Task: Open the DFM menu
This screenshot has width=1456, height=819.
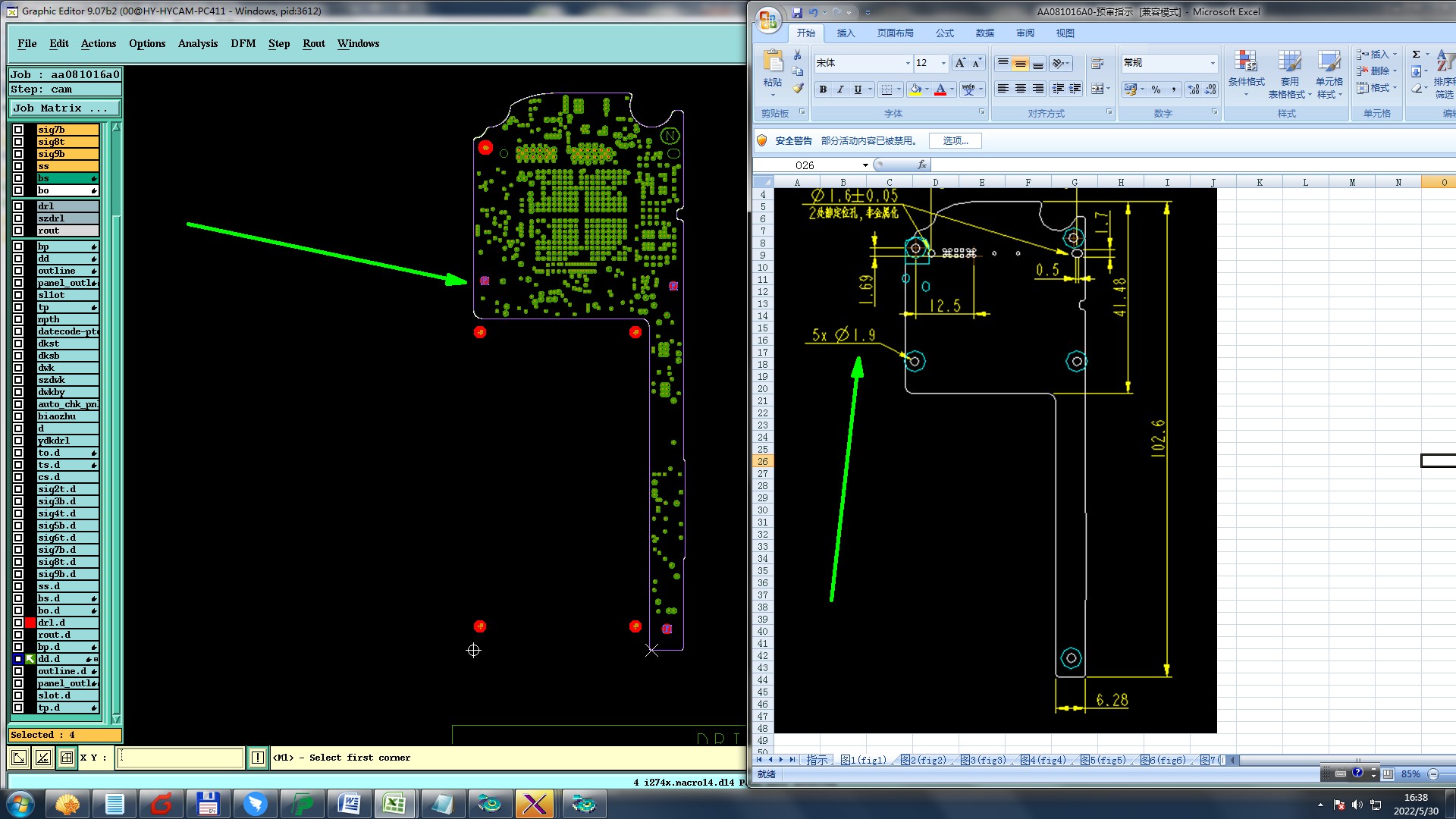Action: click(x=243, y=43)
